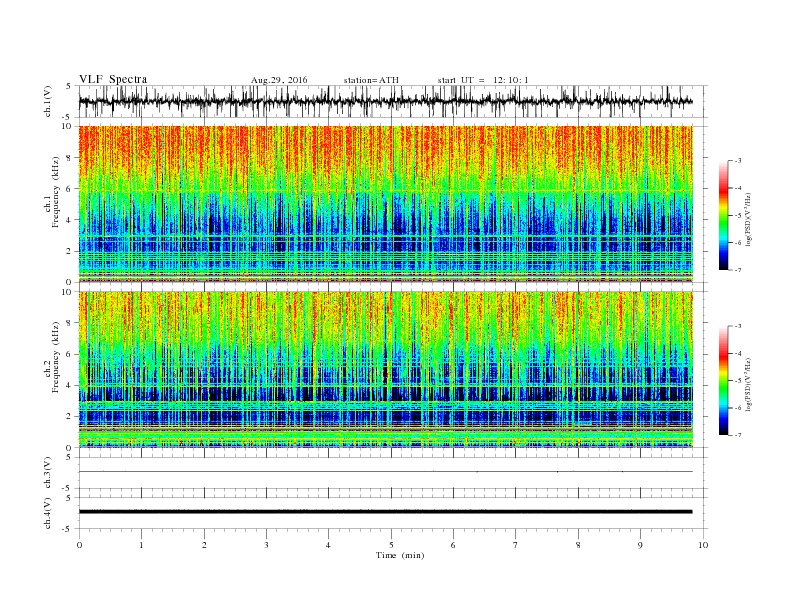Click the ch.2 spectrogram color bar
The height and width of the screenshot is (612, 792).
tap(723, 381)
